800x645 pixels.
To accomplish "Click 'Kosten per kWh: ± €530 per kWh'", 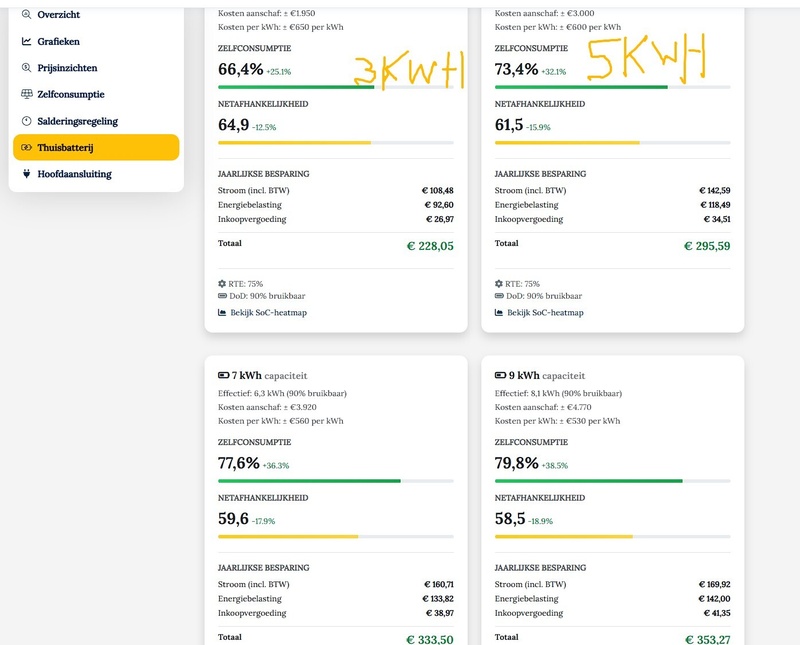I will 557,421.
